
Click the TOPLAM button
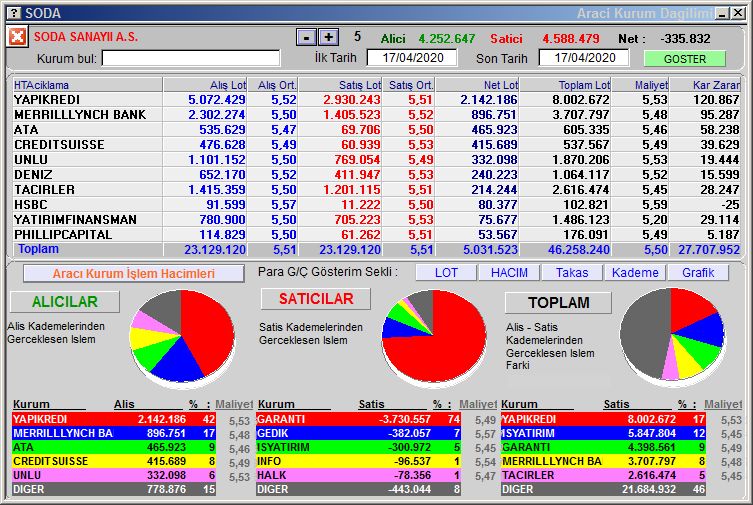(x=559, y=302)
